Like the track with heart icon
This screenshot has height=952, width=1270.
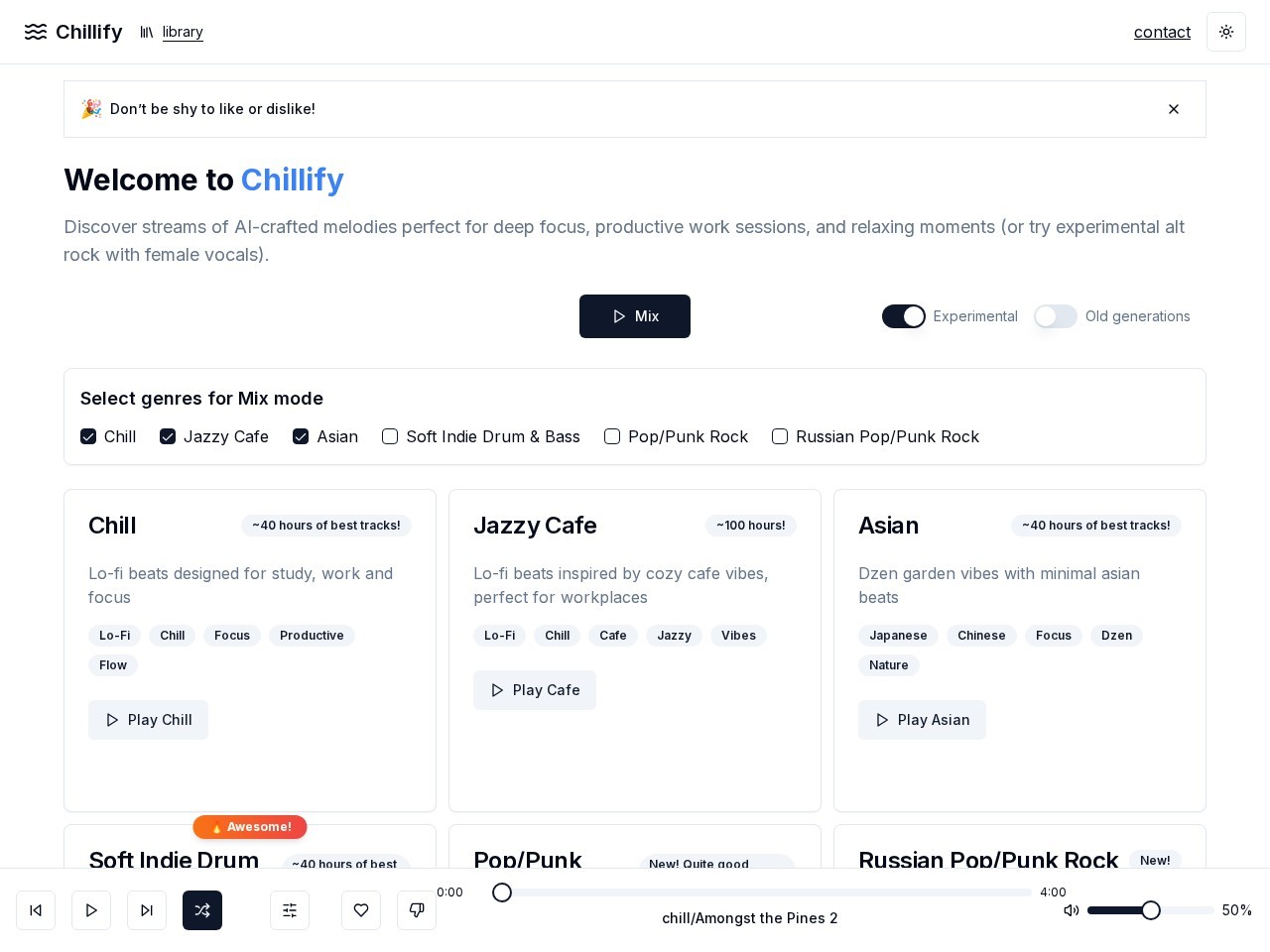click(x=361, y=910)
